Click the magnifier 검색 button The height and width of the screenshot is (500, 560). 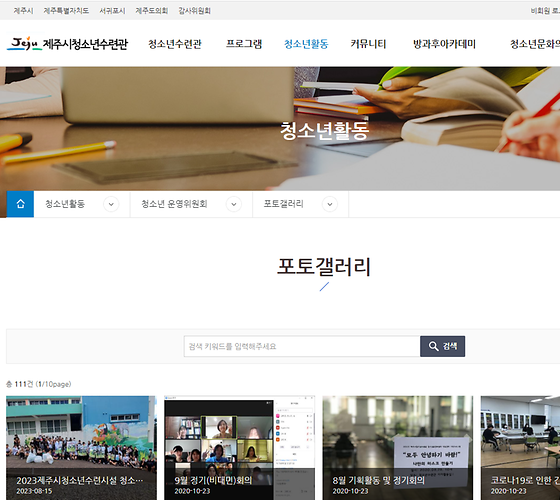tap(442, 346)
